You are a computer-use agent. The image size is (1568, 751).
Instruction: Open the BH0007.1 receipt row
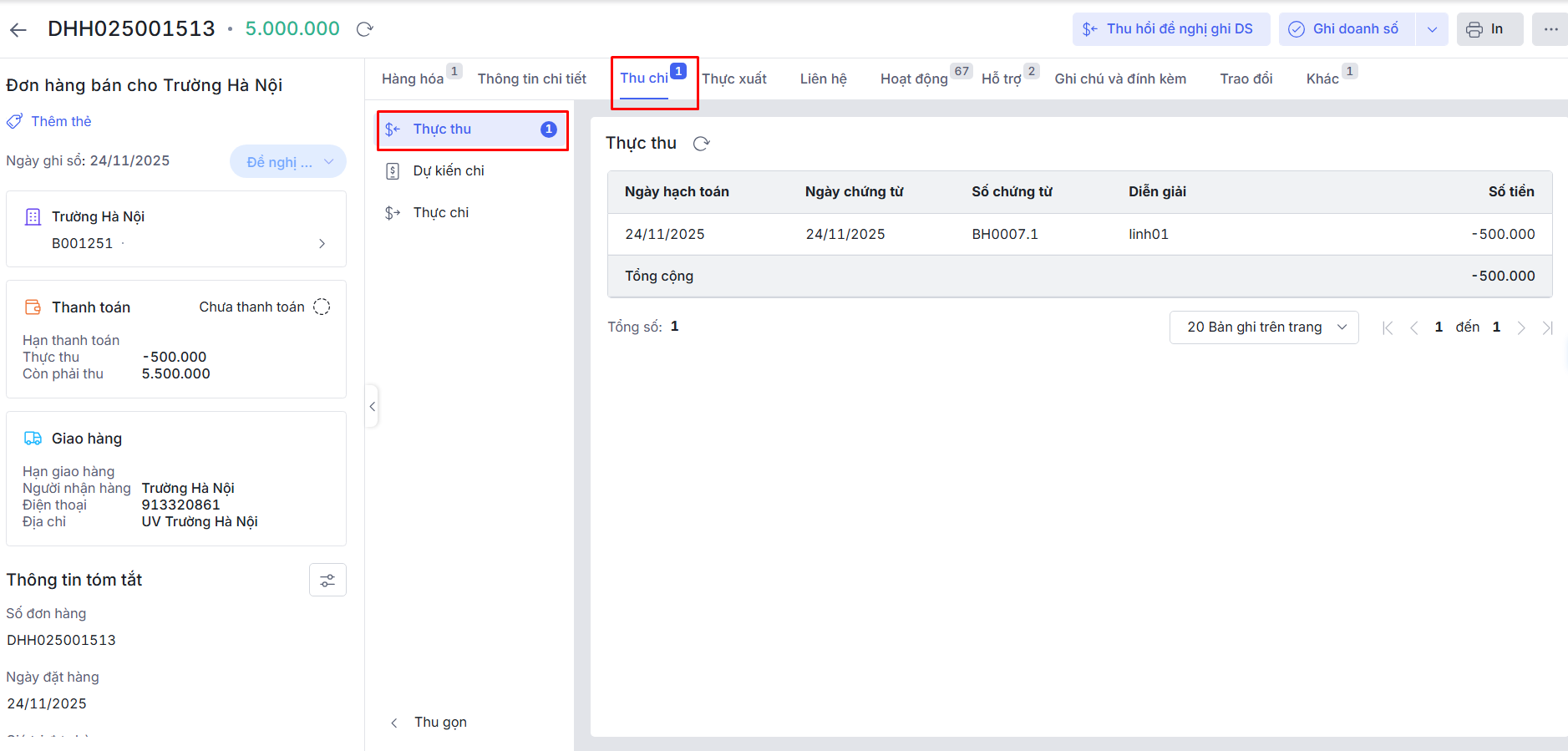click(x=1004, y=235)
